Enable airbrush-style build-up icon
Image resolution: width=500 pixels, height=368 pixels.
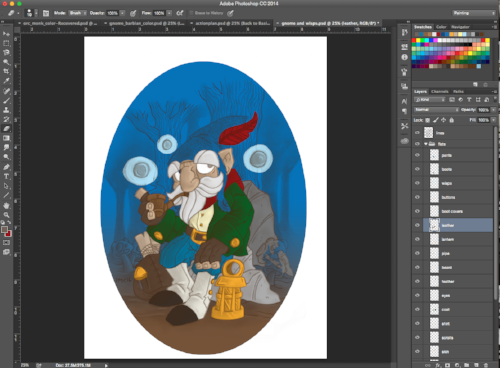point(180,13)
